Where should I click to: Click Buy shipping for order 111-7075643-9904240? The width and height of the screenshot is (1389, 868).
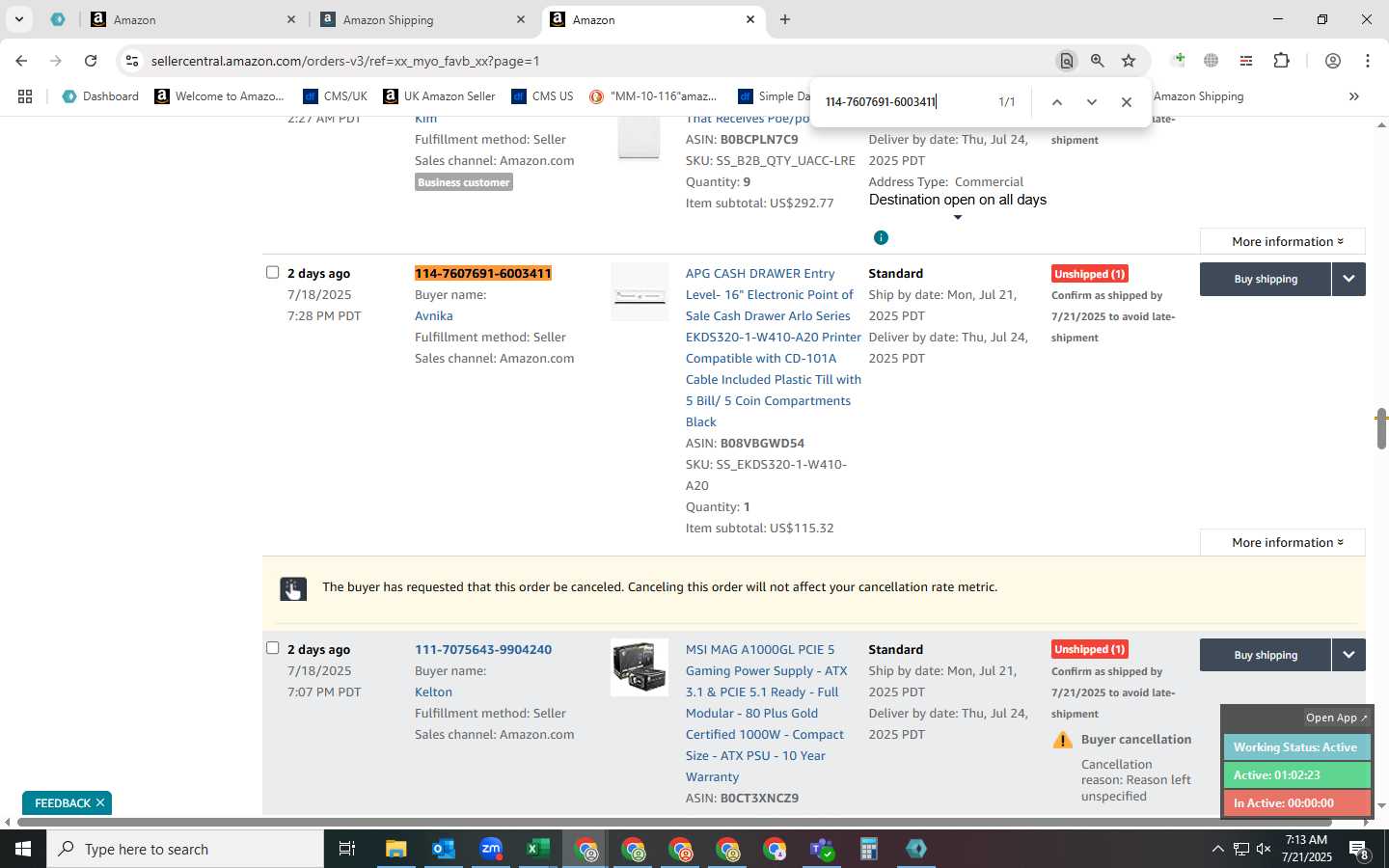click(x=1266, y=655)
